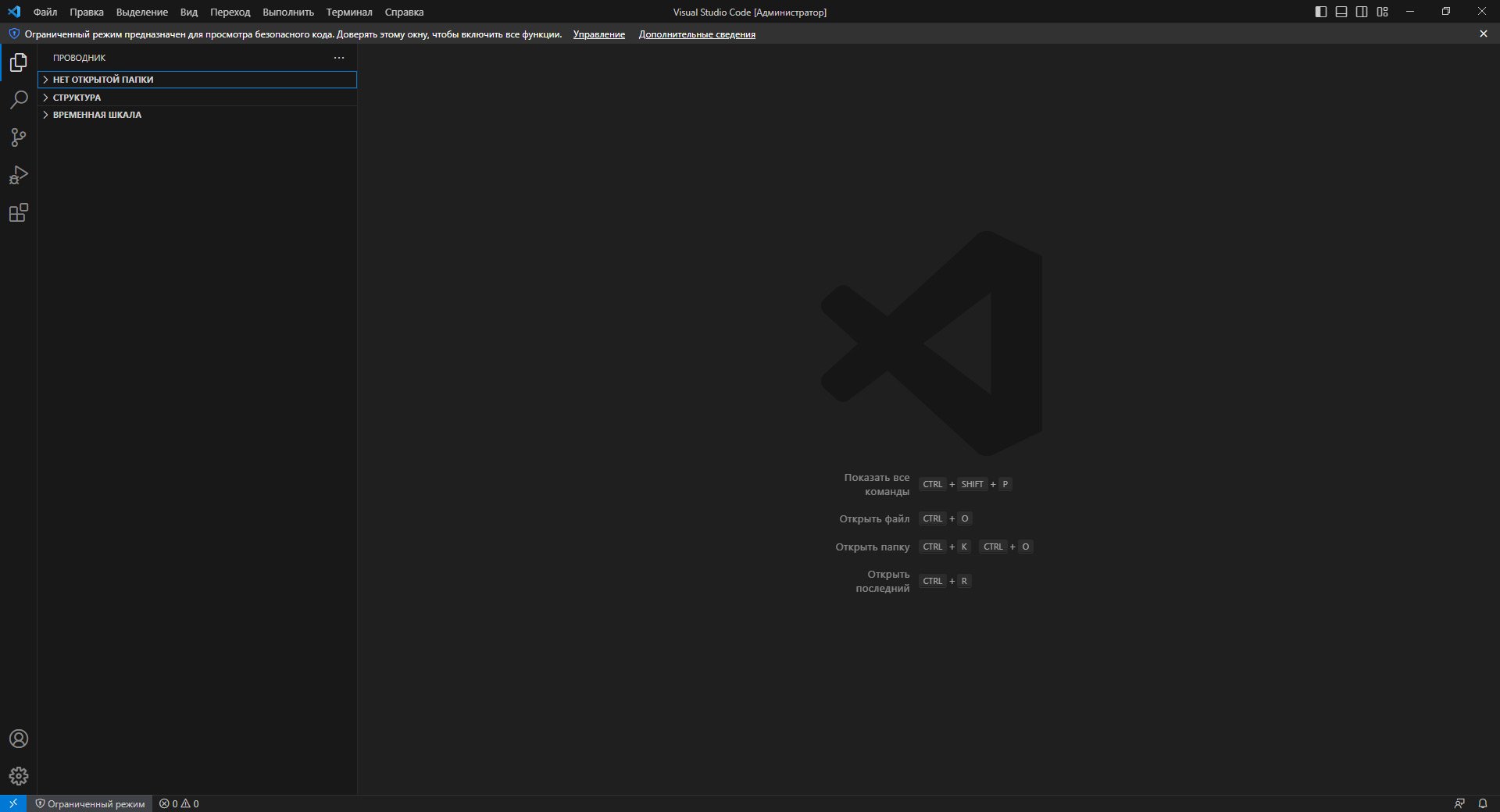This screenshot has width=1500, height=812.
Task: Click the VS Code logo in the title bar
Action: pyautogui.click(x=14, y=12)
